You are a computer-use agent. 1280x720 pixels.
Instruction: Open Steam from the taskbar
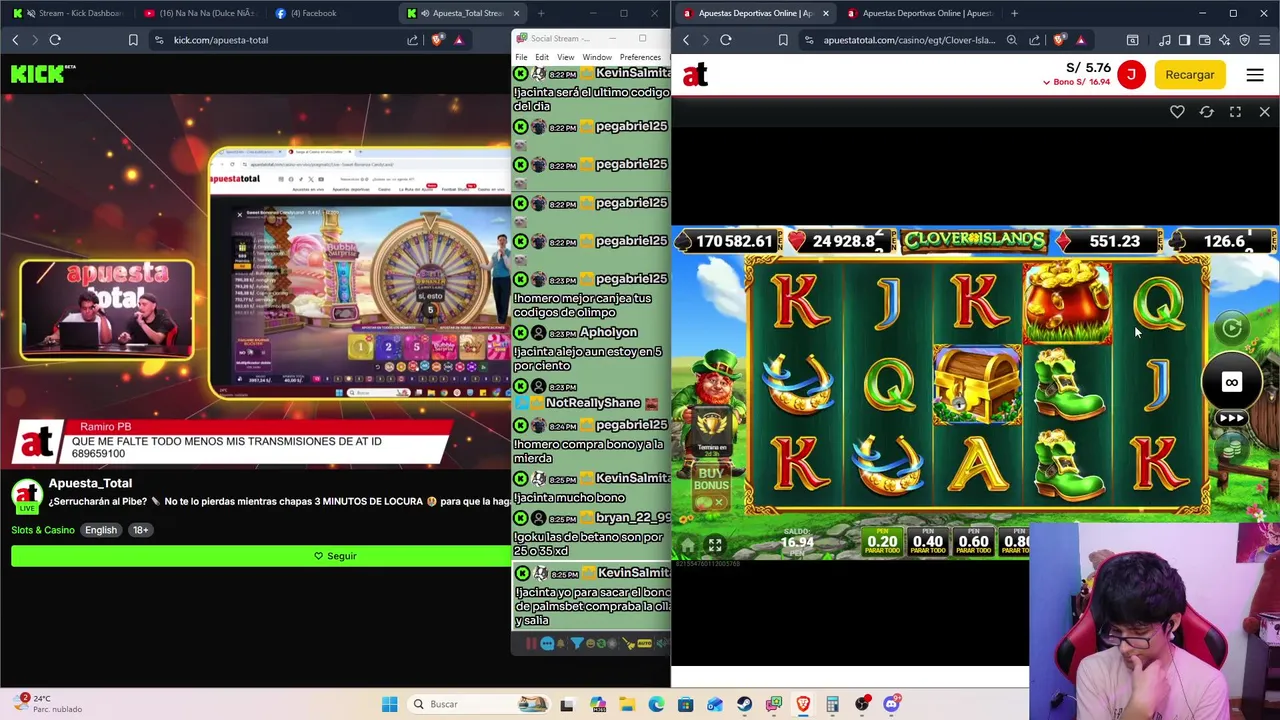744,704
